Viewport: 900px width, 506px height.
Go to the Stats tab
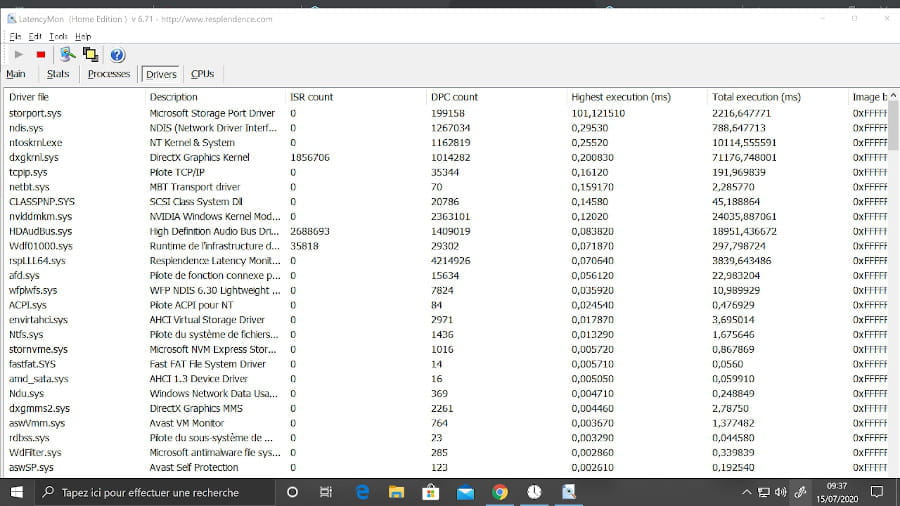(x=58, y=74)
